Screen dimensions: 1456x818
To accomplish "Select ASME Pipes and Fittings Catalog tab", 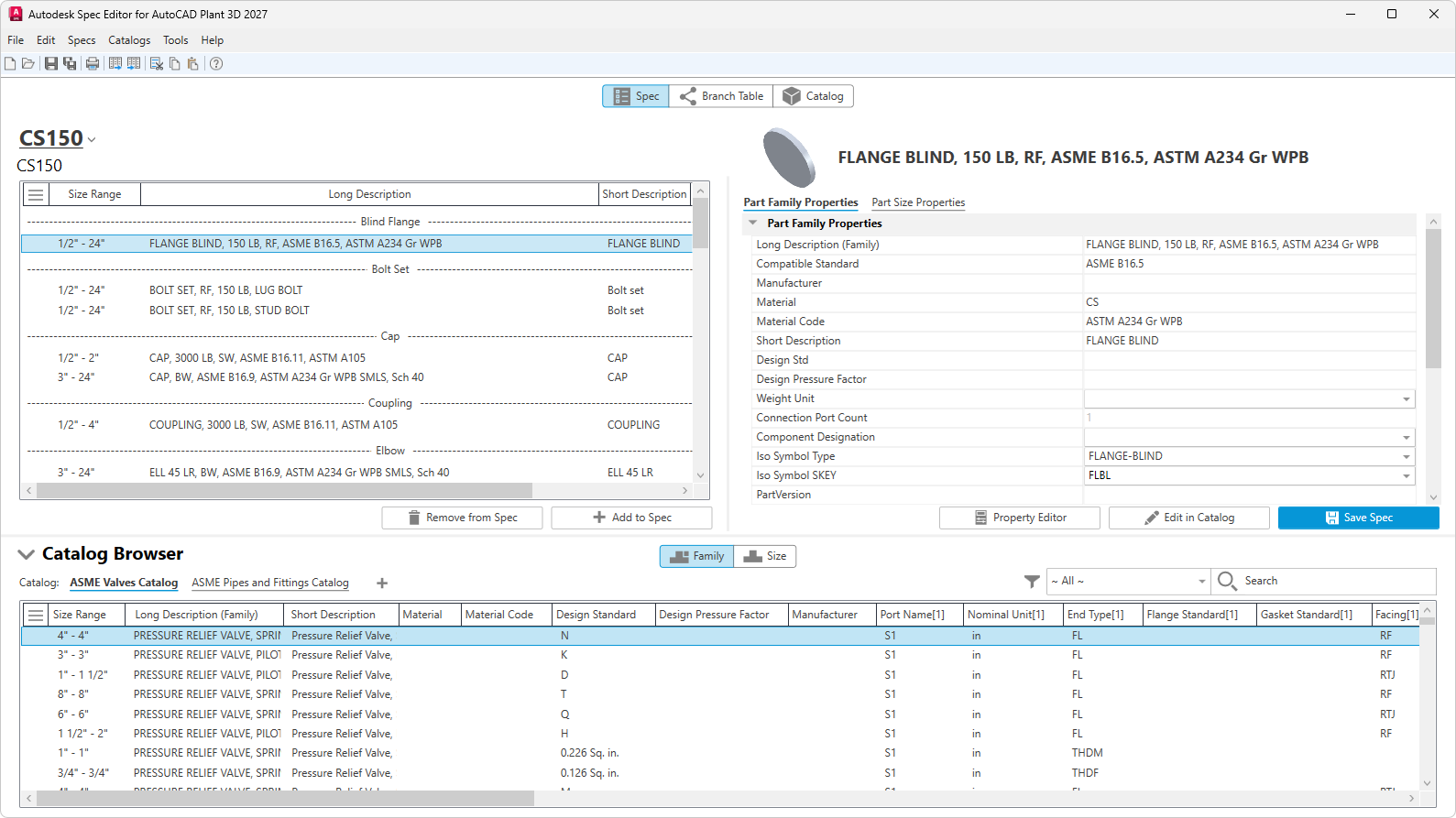I will 270,583.
